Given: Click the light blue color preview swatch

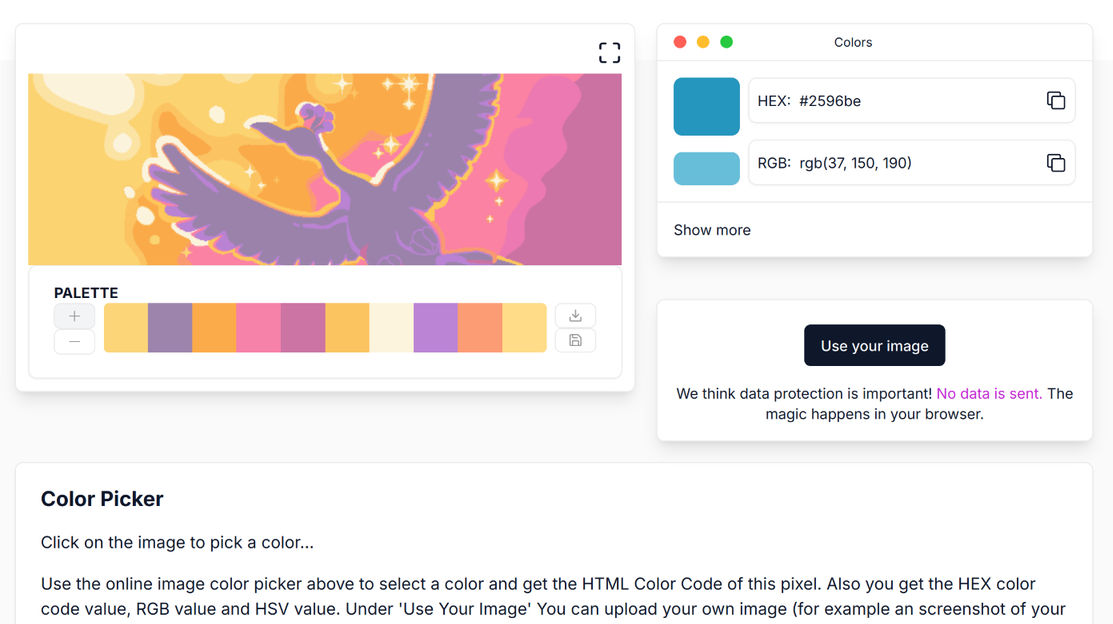Looking at the screenshot, I should click(706, 168).
